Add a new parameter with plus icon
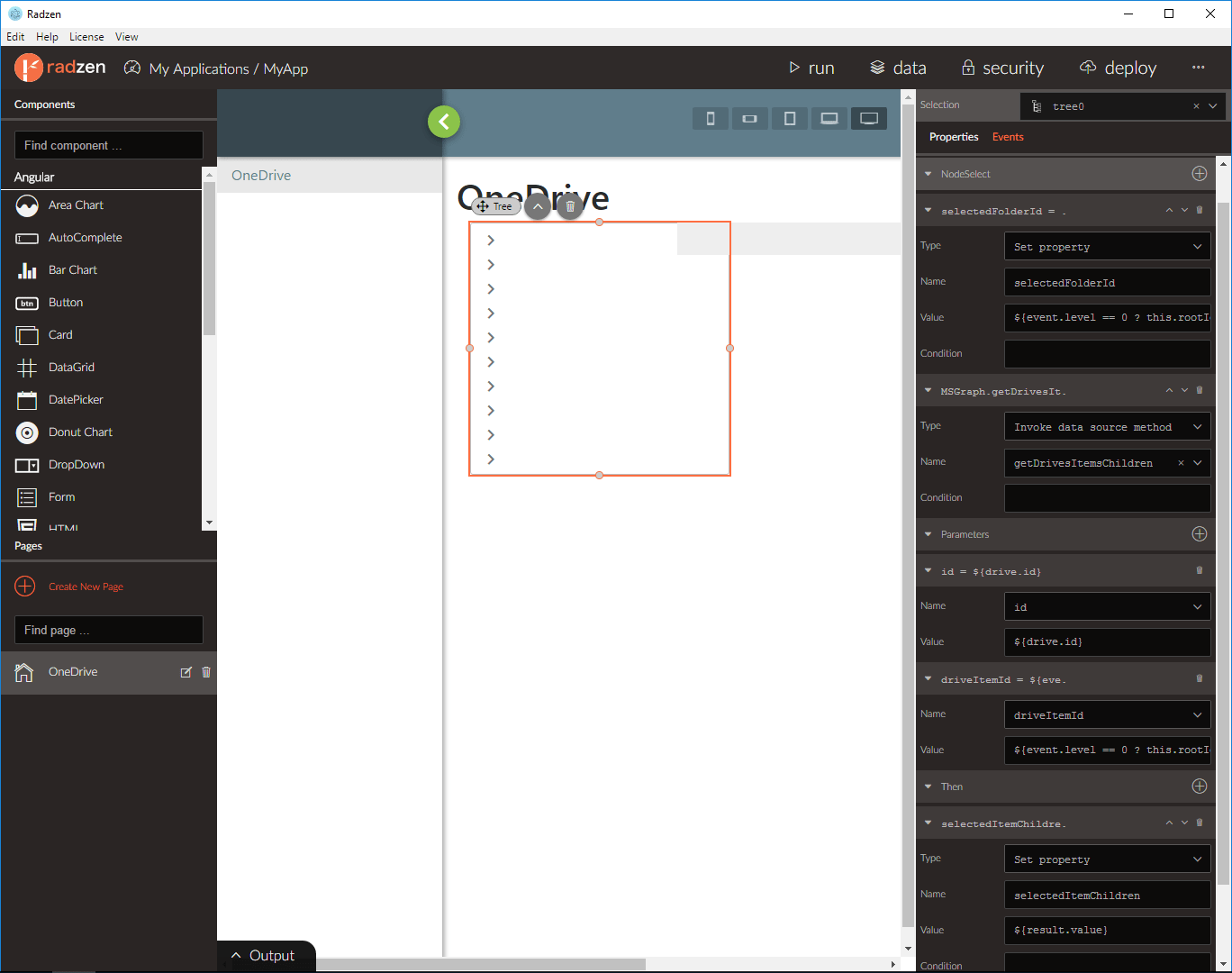 click(x=1200, y=534)
